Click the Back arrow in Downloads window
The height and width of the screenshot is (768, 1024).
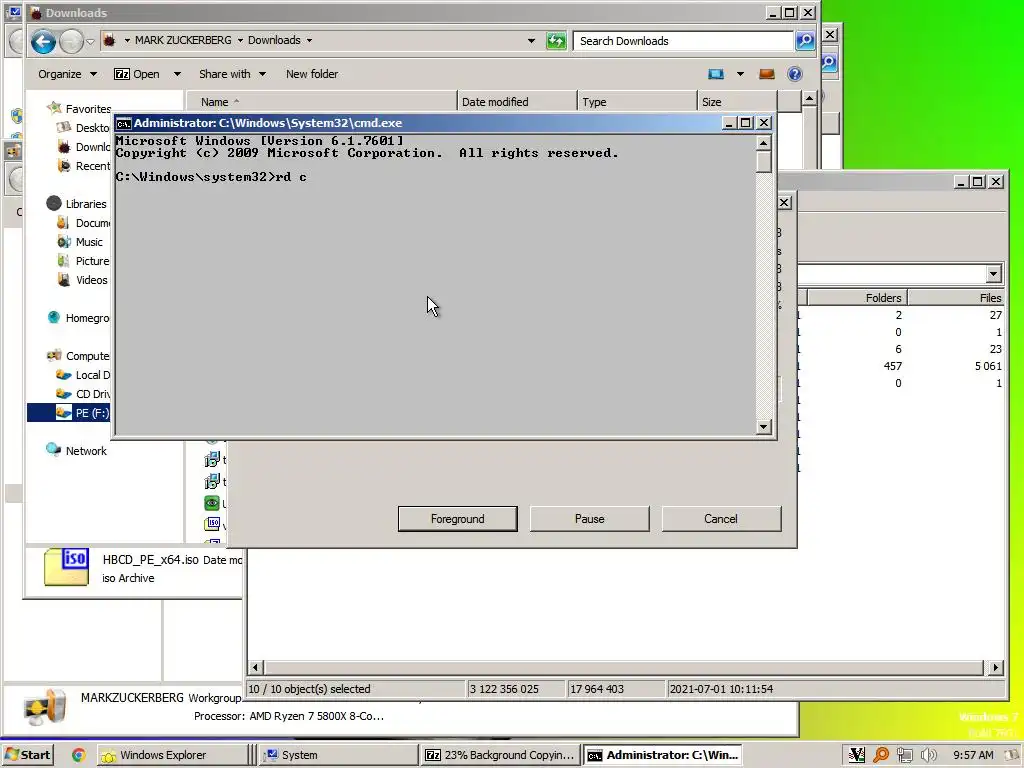click(42, 42)
